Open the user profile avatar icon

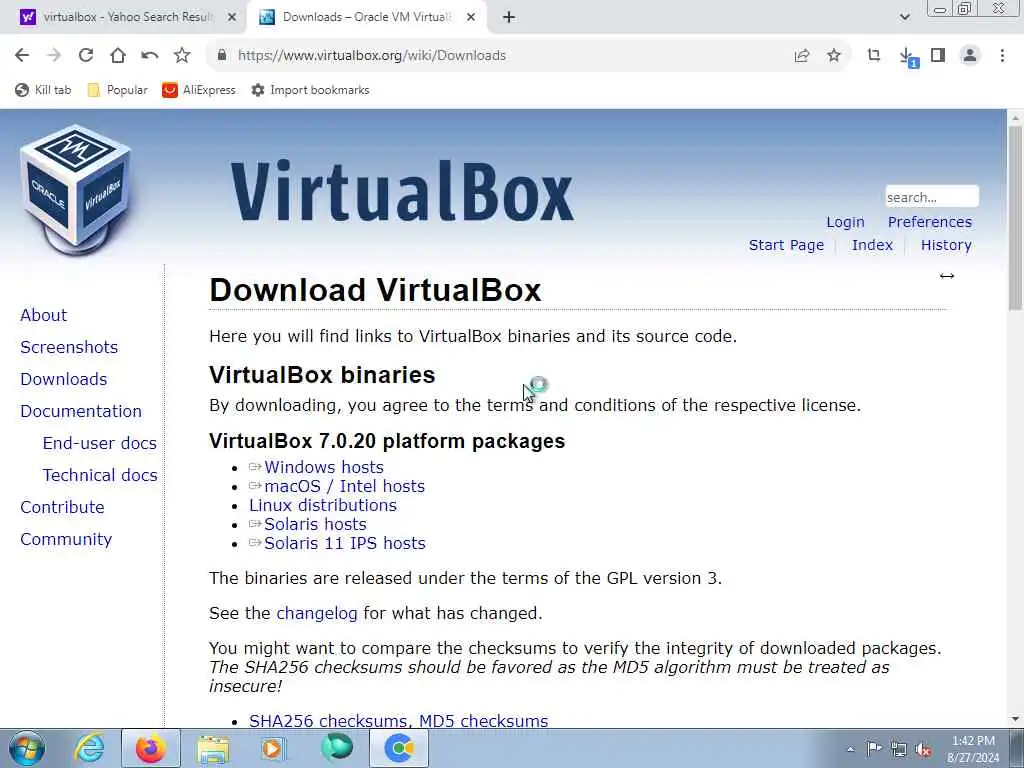[970, 56]
